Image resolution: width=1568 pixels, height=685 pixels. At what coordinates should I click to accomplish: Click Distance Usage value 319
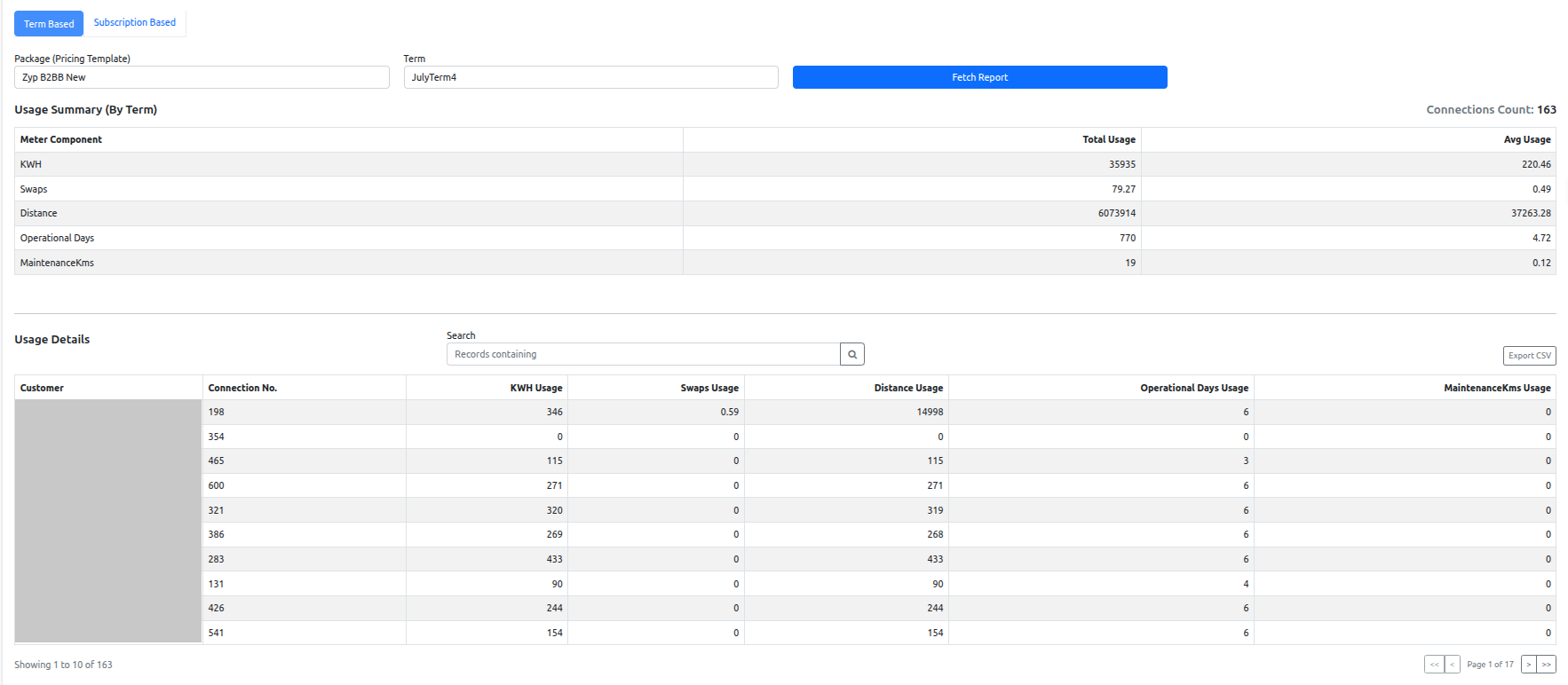pos(935,510)
